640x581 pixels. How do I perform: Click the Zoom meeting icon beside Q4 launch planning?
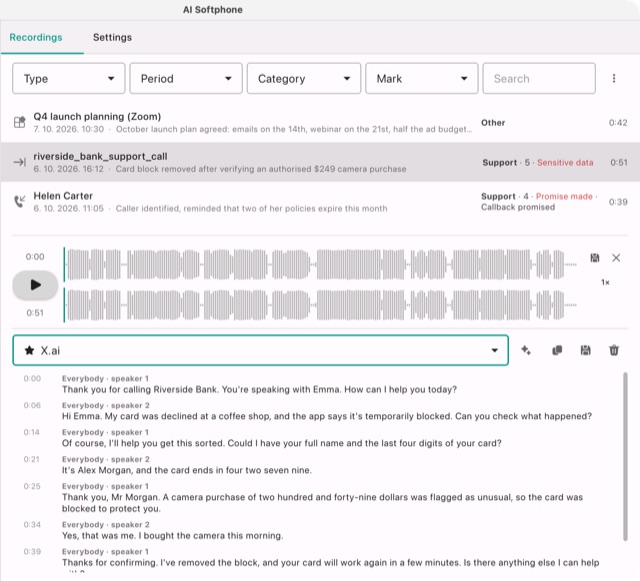pyautogui.click(x=20, y=122)
